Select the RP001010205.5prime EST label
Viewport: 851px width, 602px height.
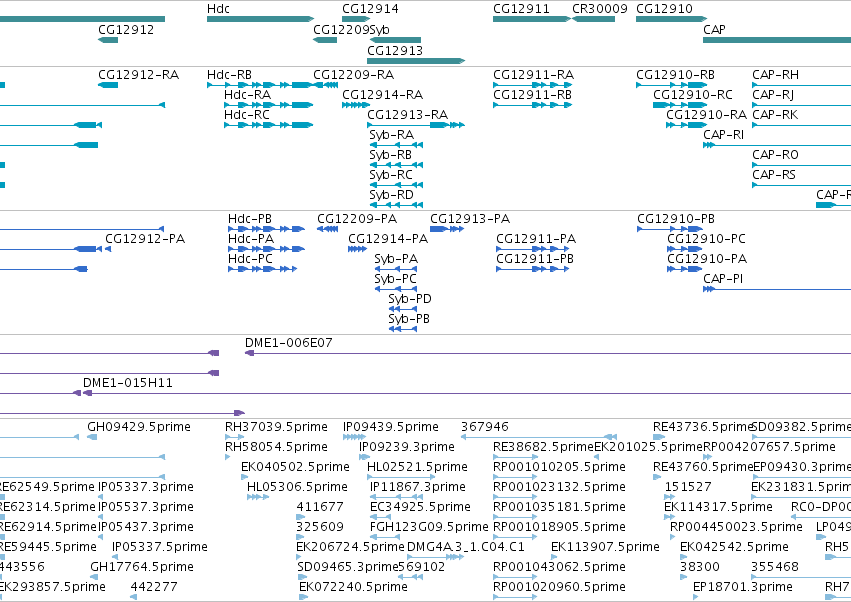(x=560, y=467)
